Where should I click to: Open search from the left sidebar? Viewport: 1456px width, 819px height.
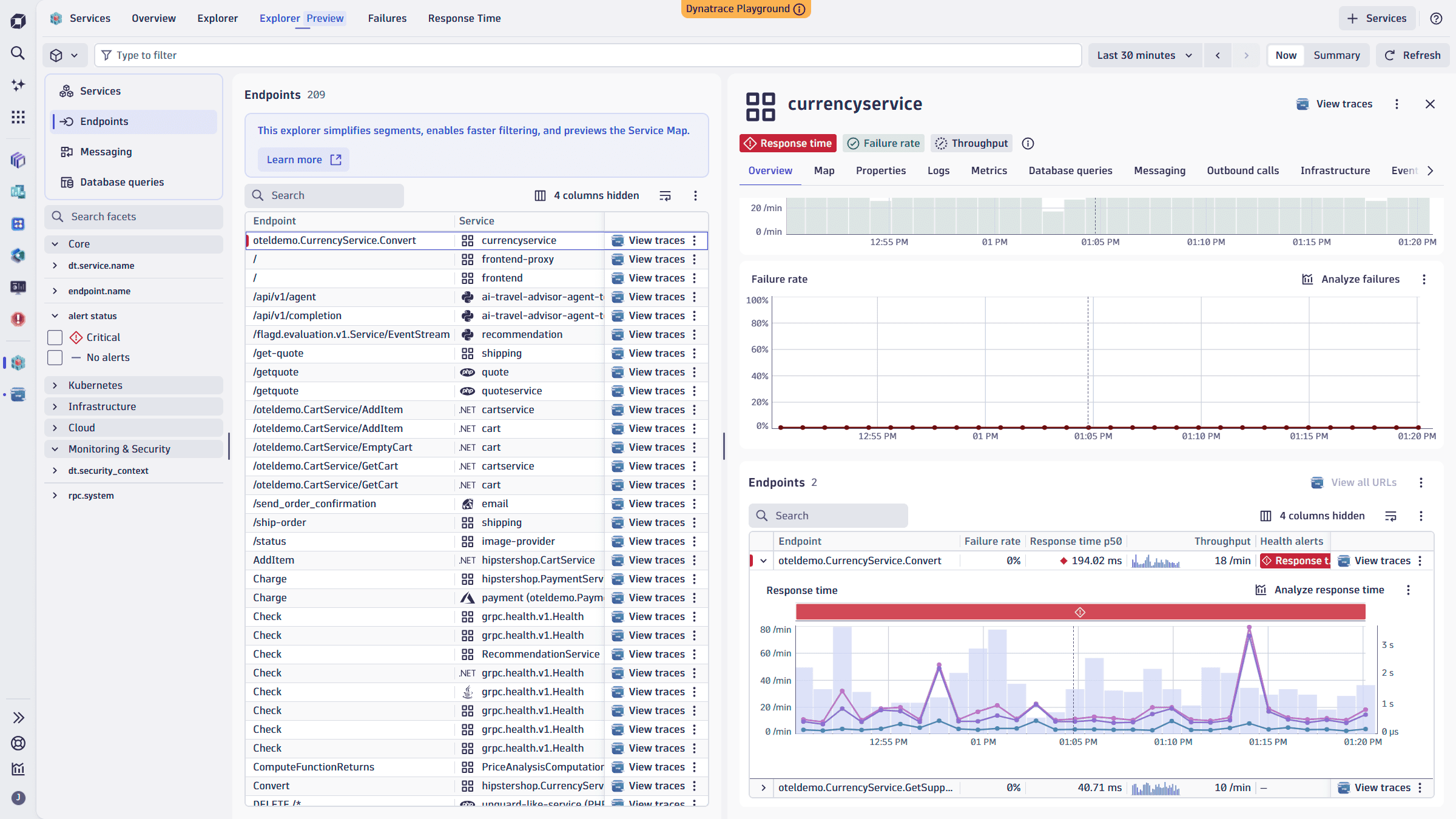pyautogui.click(x=18, y=53)
